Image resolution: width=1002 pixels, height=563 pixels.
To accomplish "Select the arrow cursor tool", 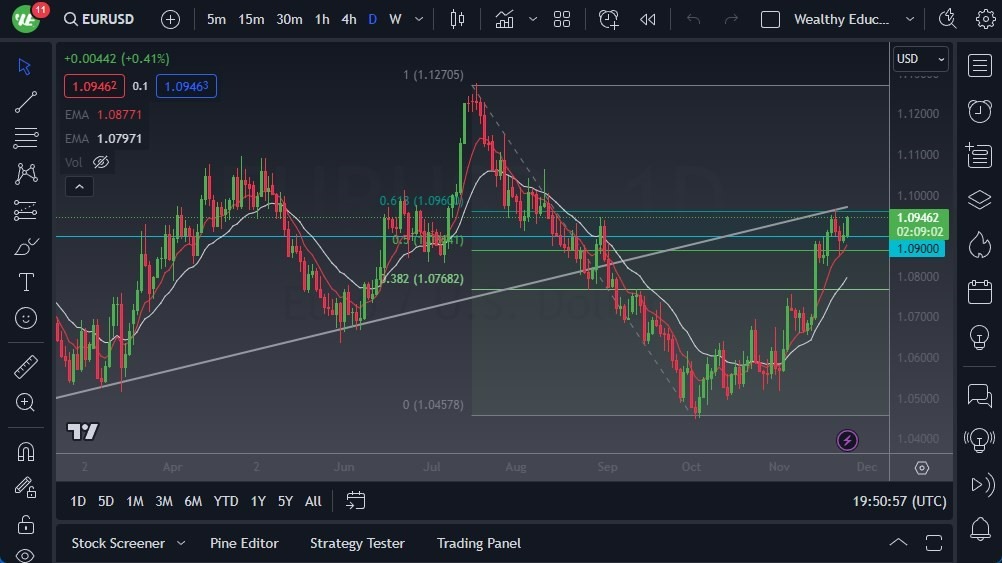I will pos(25,66).
